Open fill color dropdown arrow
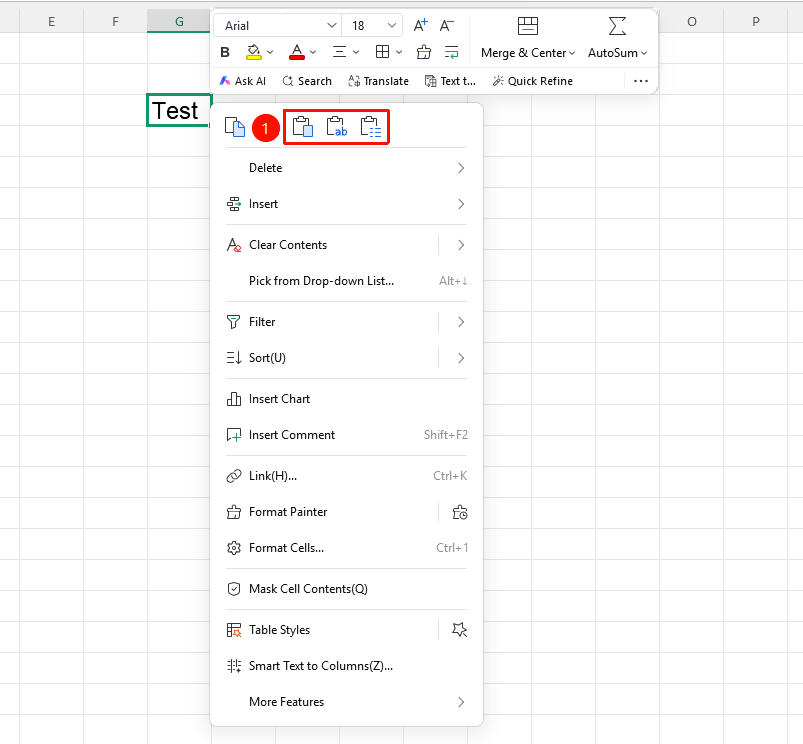 [x=270, y=52]
